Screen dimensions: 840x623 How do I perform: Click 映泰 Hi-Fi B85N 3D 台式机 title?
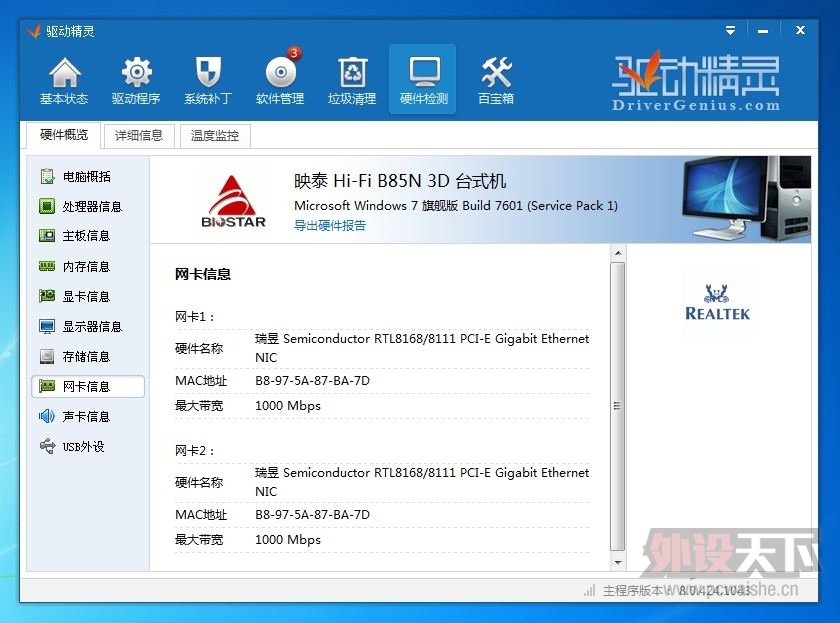[x=400, y=181]
